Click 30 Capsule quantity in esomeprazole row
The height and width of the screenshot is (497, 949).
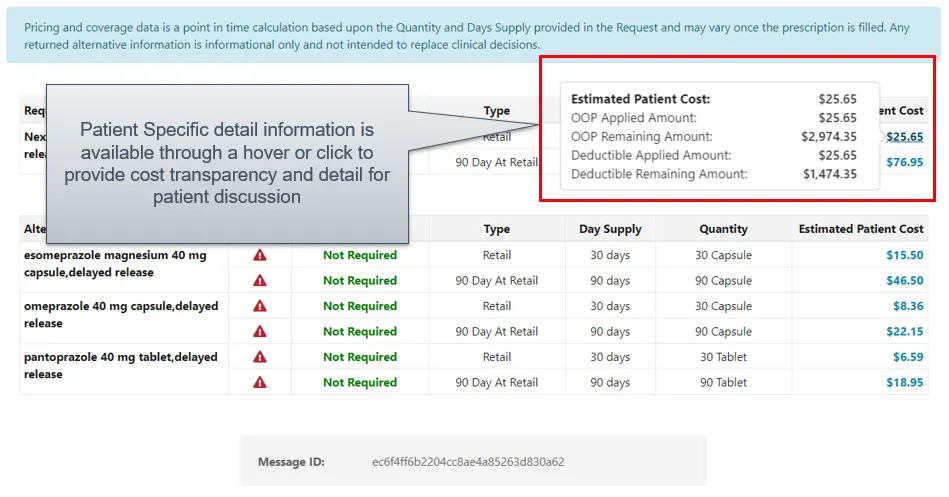(x=723, y=255)
